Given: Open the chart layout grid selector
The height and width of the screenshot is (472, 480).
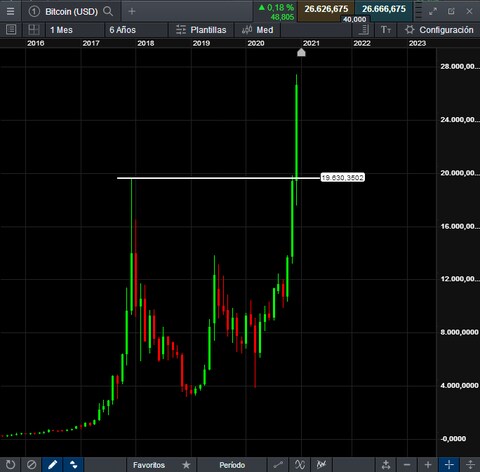Looking at the screenshot, I should tap(34, 30).
